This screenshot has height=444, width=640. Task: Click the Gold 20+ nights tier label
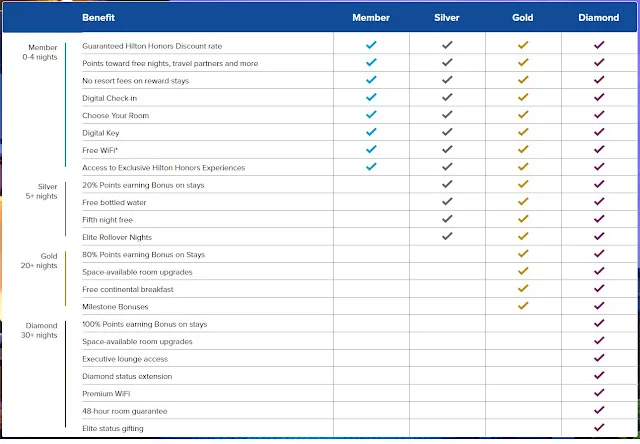click(39, 261)
